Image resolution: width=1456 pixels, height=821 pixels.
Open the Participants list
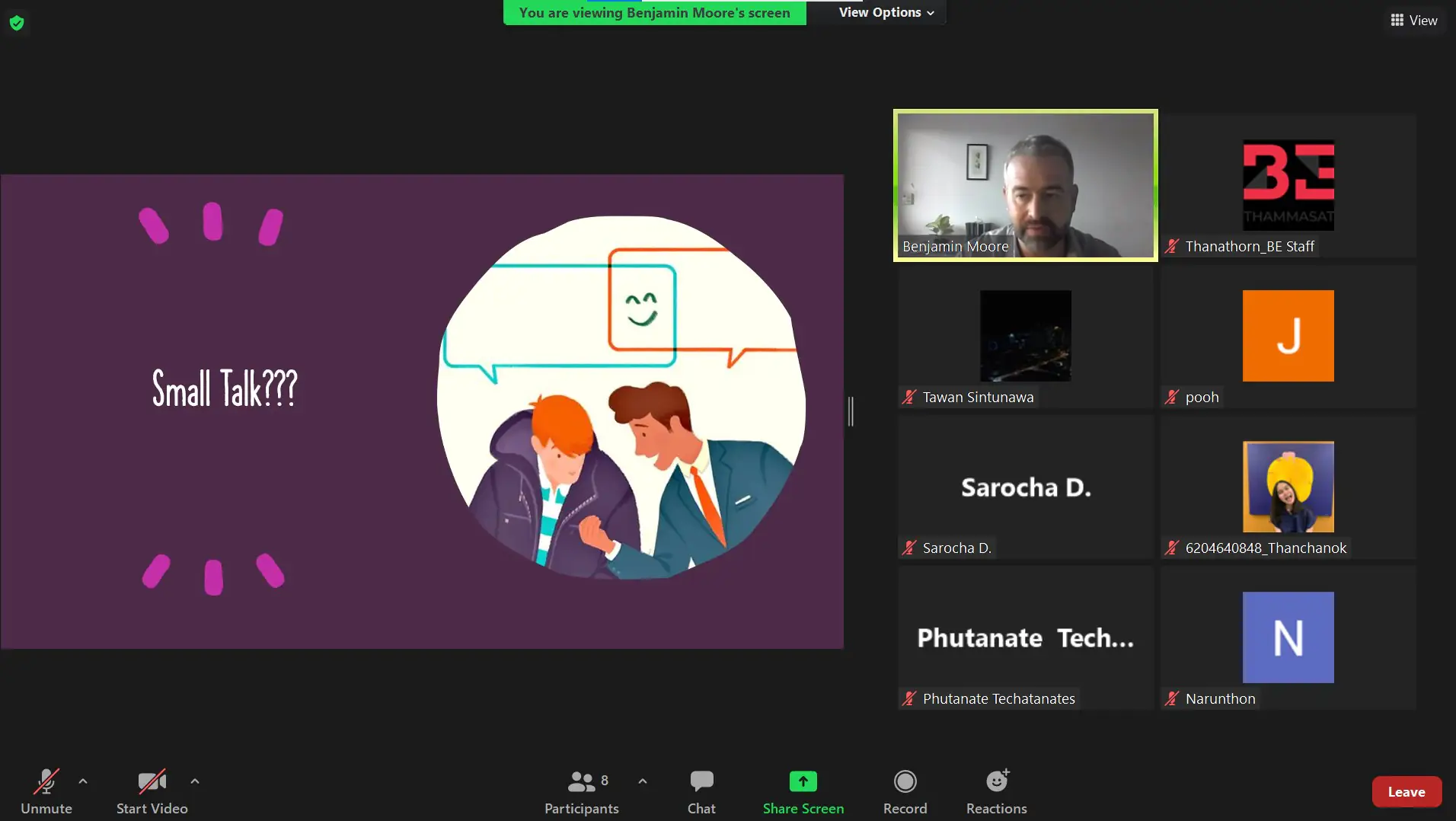(x=582, y=791)
